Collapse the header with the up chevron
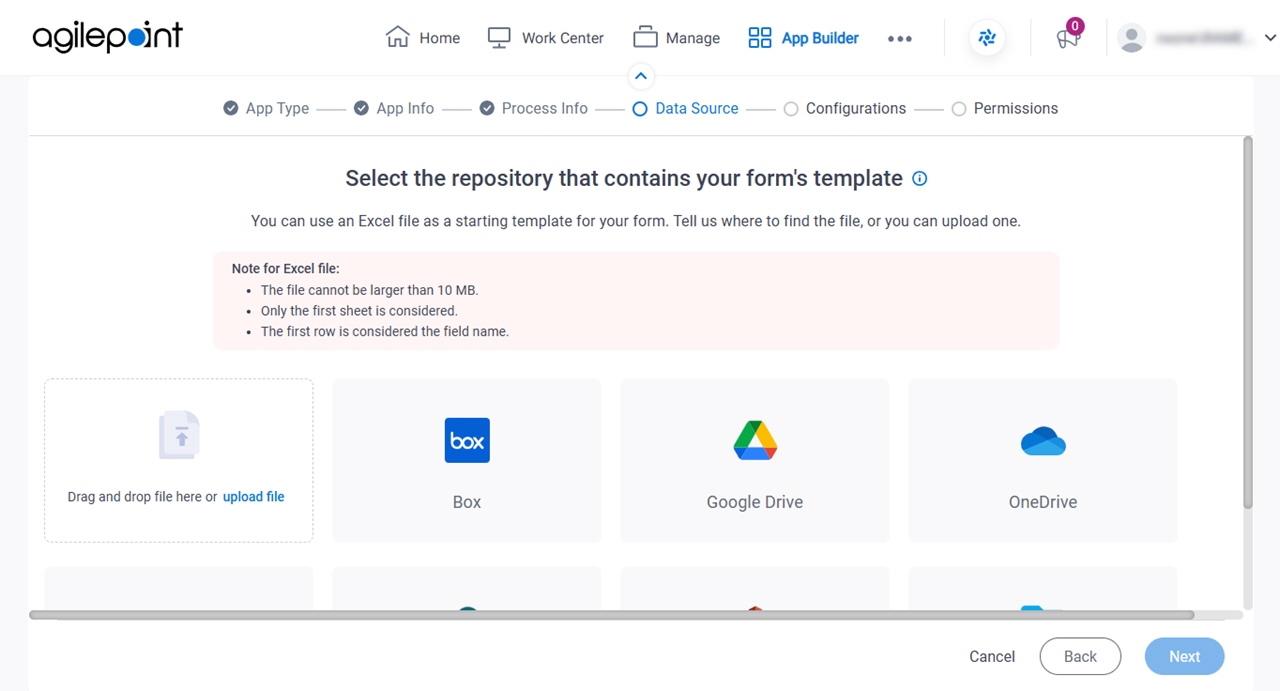 point(641,76)
